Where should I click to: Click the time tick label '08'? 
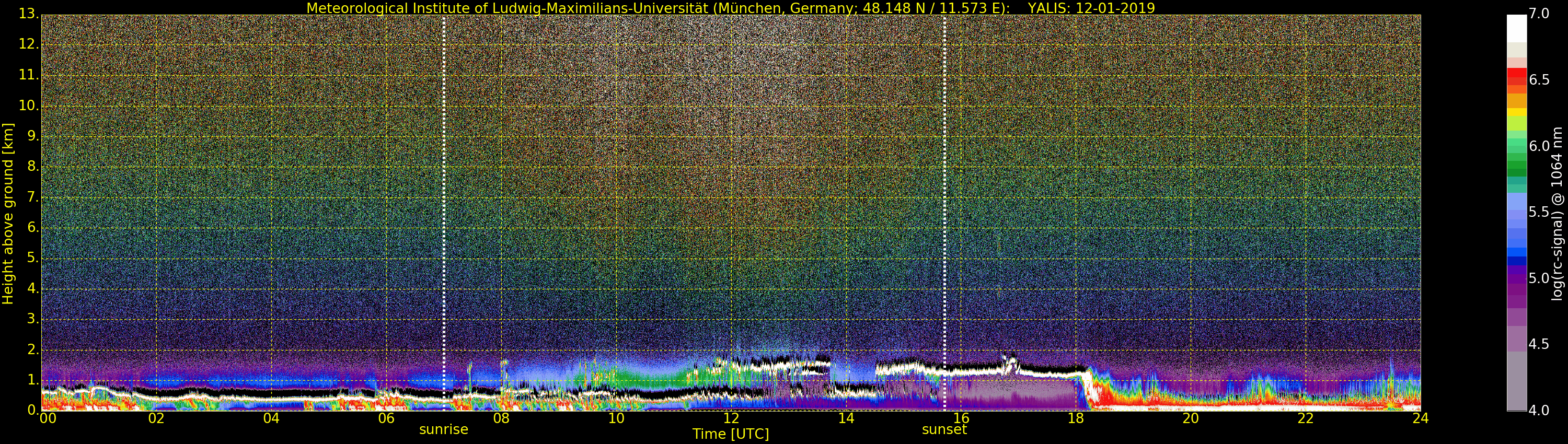coord(501,418)
